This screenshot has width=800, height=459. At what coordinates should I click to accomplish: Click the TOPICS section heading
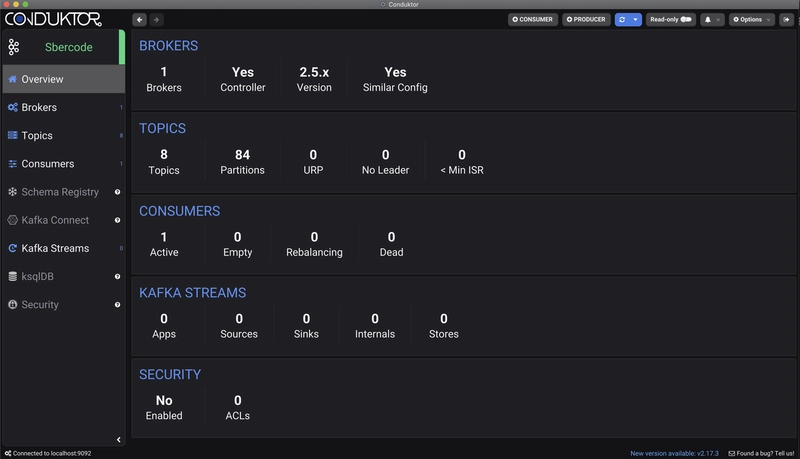point(162,129)
